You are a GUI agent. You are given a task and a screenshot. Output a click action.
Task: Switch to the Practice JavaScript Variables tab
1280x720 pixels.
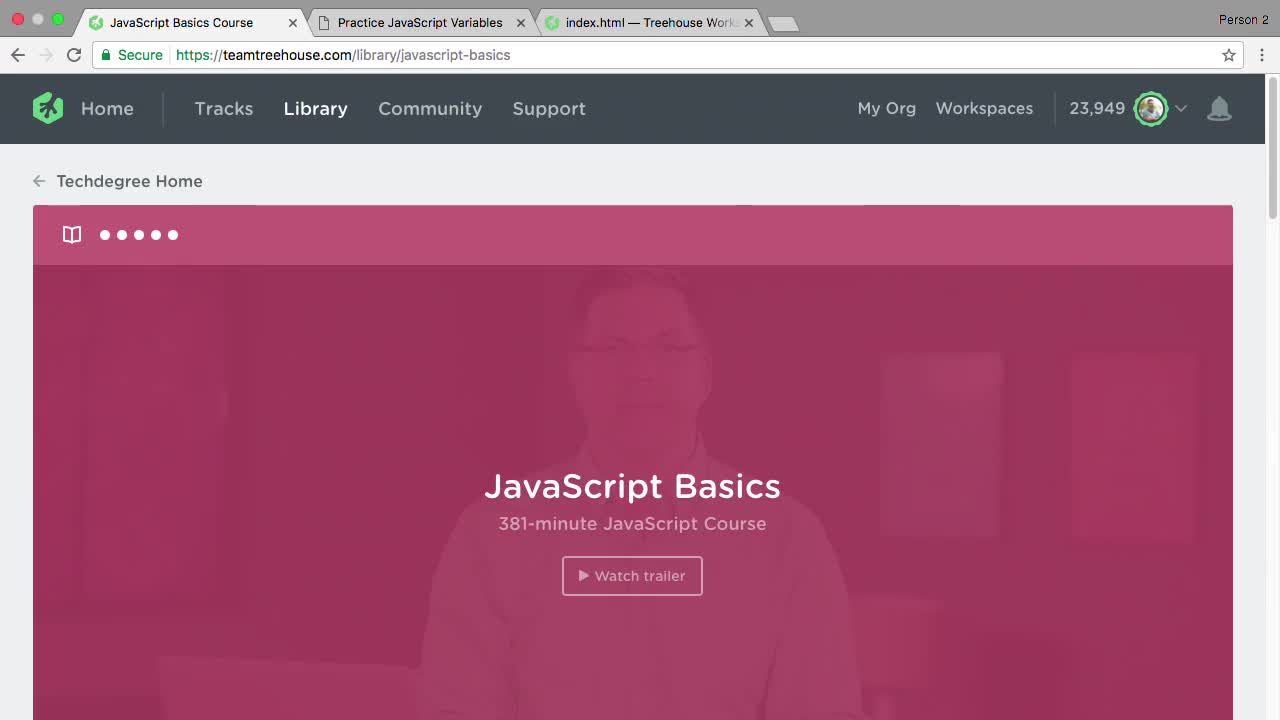click(420, 22)
